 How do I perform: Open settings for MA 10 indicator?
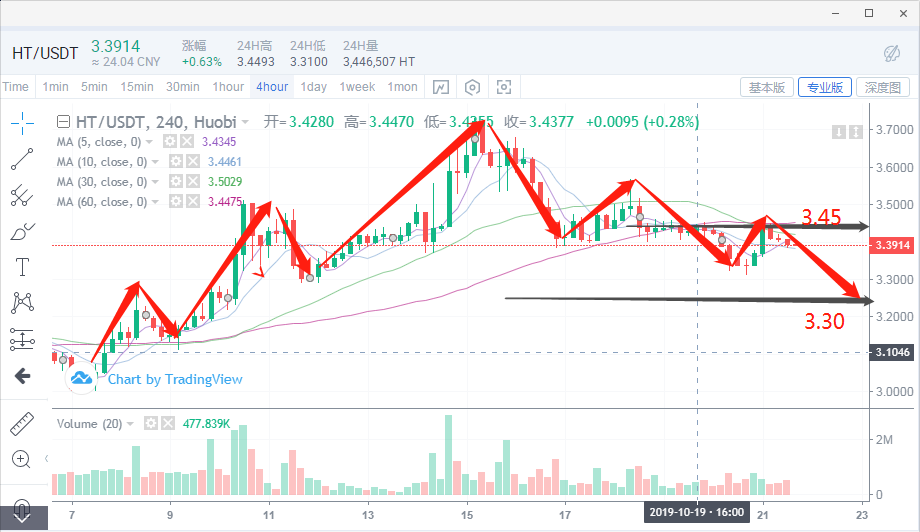(x=176, y=161)
